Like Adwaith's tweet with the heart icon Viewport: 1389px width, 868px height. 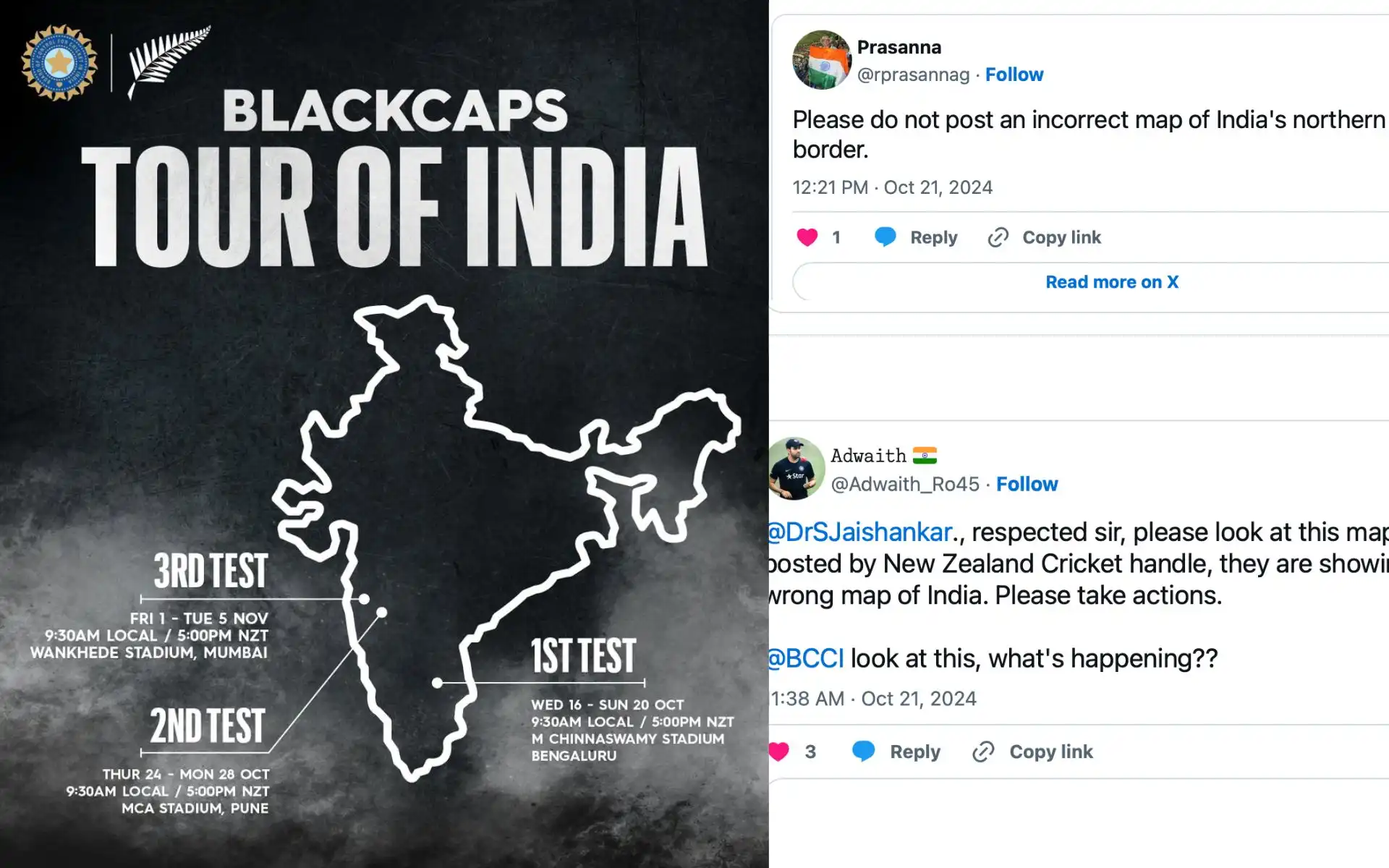[783, 752]
